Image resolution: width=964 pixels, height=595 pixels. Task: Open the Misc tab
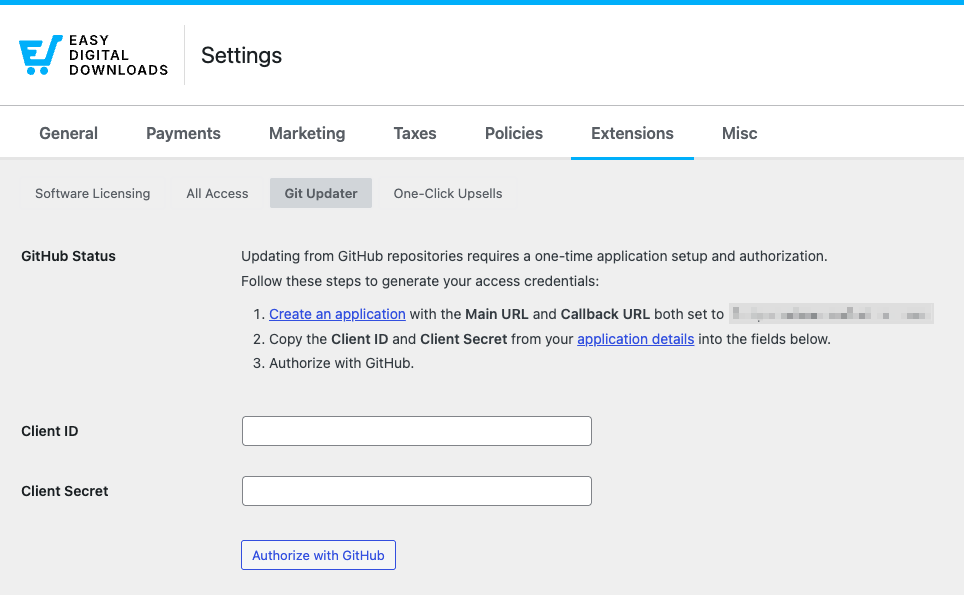pos(740,133)
